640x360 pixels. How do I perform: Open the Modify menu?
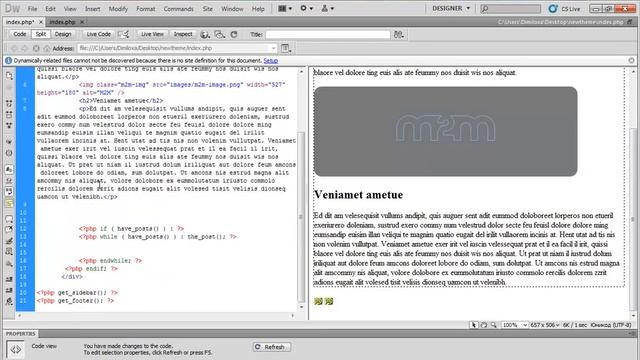(118, 9)
